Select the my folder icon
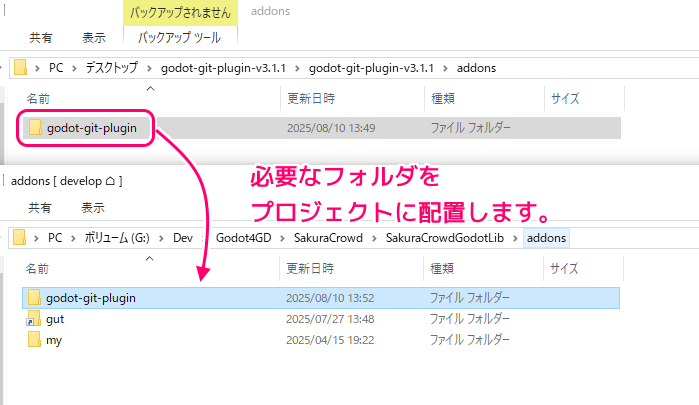Image resolution: width=699 pixels, height=405 pixels. tap(35, 340)
